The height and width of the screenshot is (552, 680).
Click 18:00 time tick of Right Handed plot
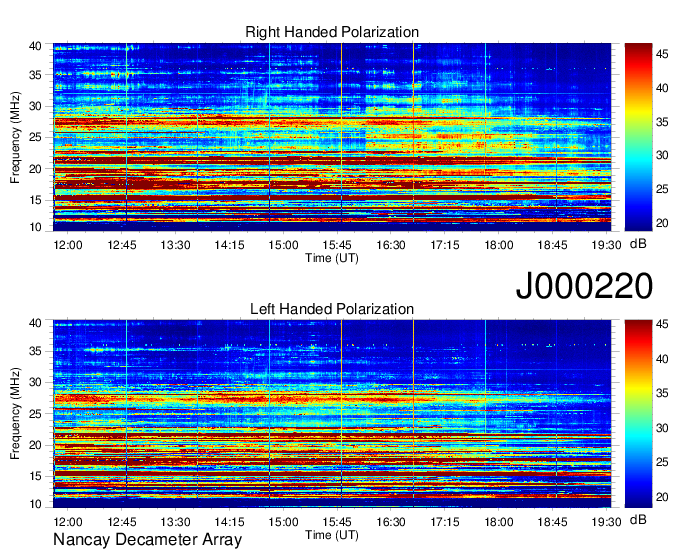pyautogui.click(x=499, y=245)
